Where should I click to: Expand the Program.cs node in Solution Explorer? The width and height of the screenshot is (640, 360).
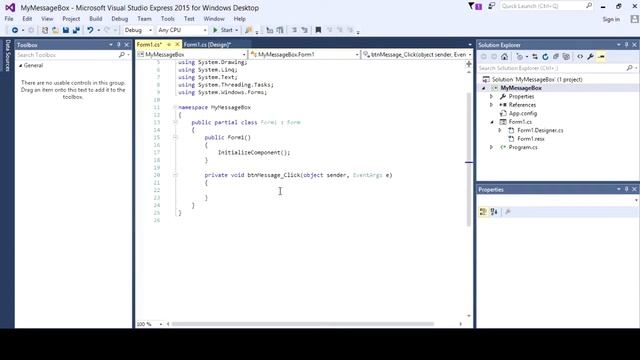[491, 147]
